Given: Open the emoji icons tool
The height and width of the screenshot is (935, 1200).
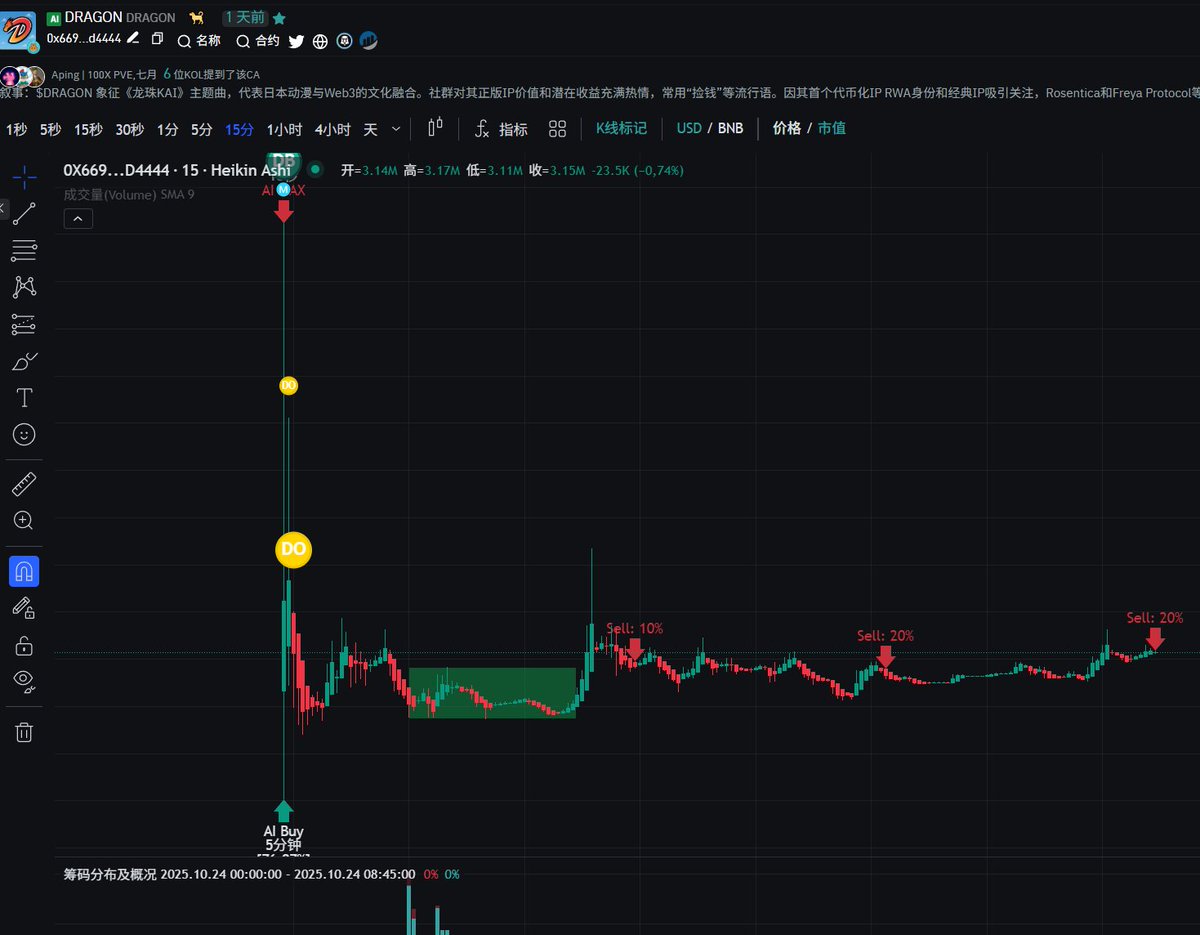Looking at the screenshot, I should click(24, 434).
